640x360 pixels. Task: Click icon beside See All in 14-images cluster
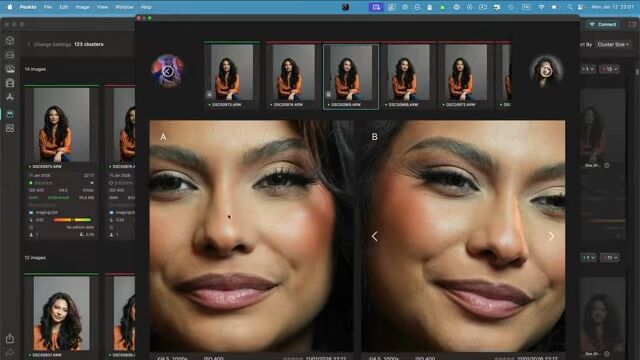pyautogui.click(x=607, y=165)
